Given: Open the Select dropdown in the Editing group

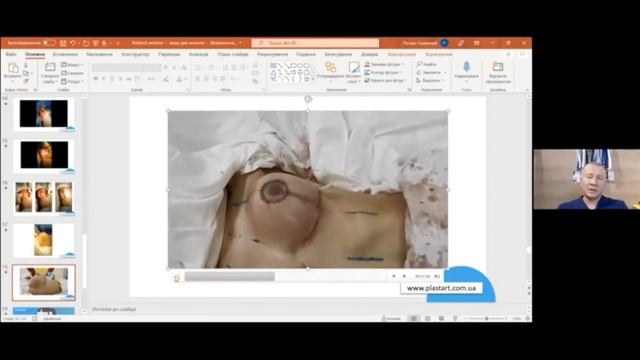Looking at the screenshot, I should click(x=430, y=81).
